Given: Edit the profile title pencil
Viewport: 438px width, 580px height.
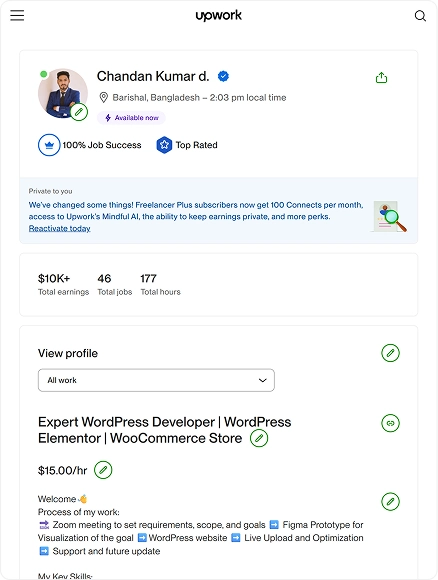Looking at the screenshot, I should (259, 438).
